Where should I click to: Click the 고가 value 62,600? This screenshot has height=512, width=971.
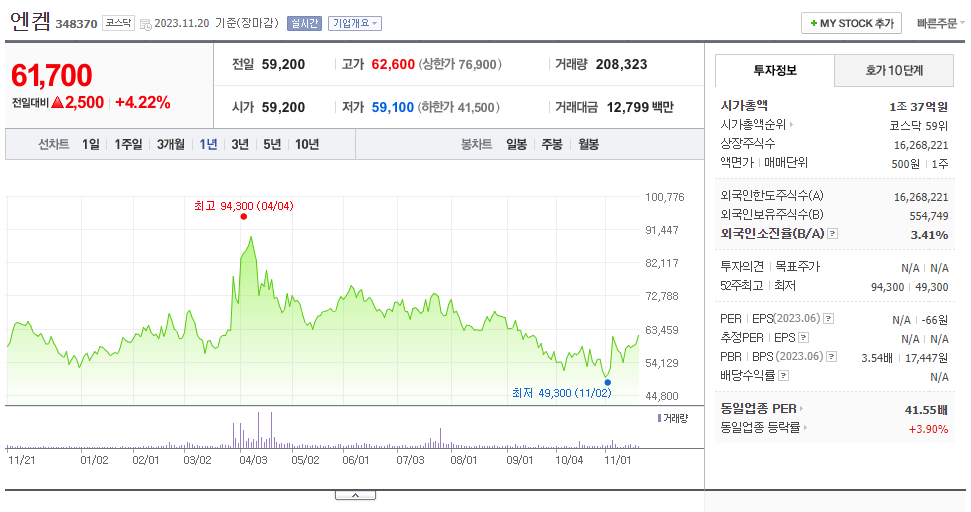point(393,64)
